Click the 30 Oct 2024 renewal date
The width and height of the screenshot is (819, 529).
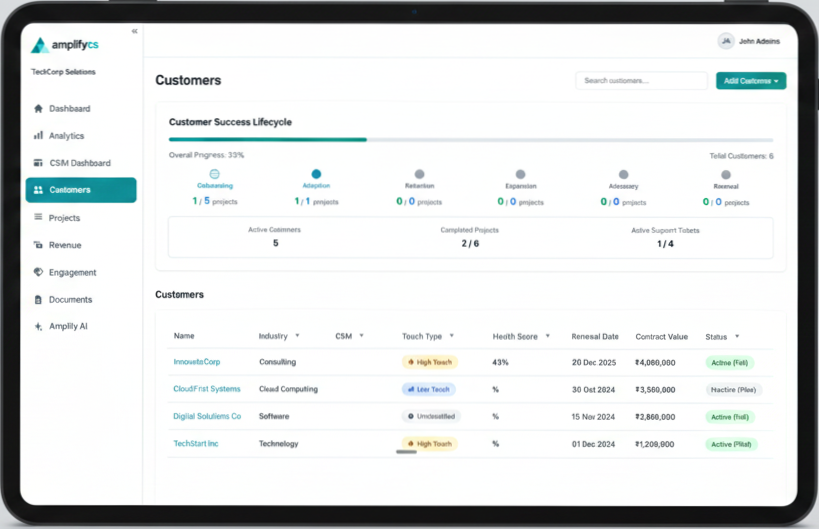(593, 390)
